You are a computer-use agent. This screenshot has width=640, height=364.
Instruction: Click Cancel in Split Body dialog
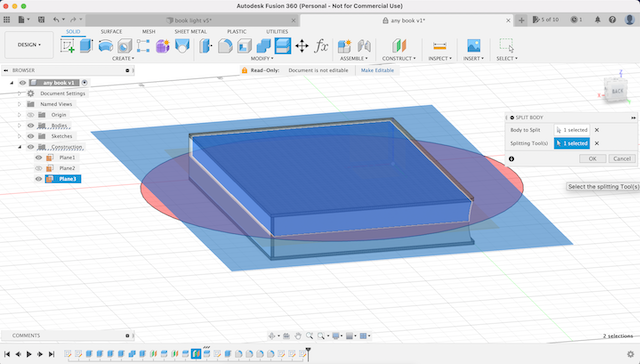(622, 159)
